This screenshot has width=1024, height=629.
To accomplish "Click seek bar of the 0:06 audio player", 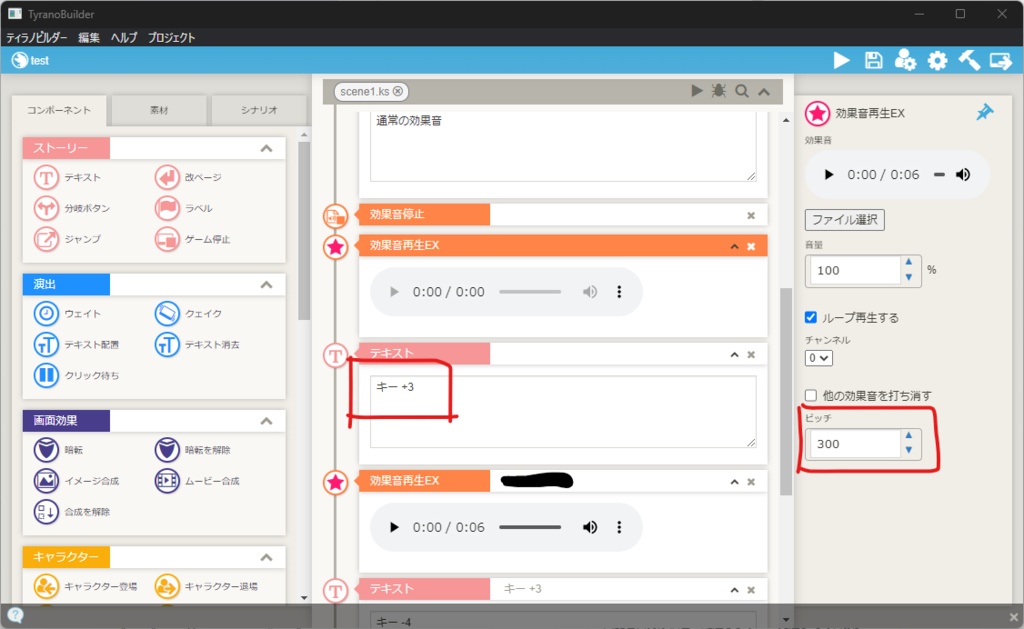I will point(530,527).
